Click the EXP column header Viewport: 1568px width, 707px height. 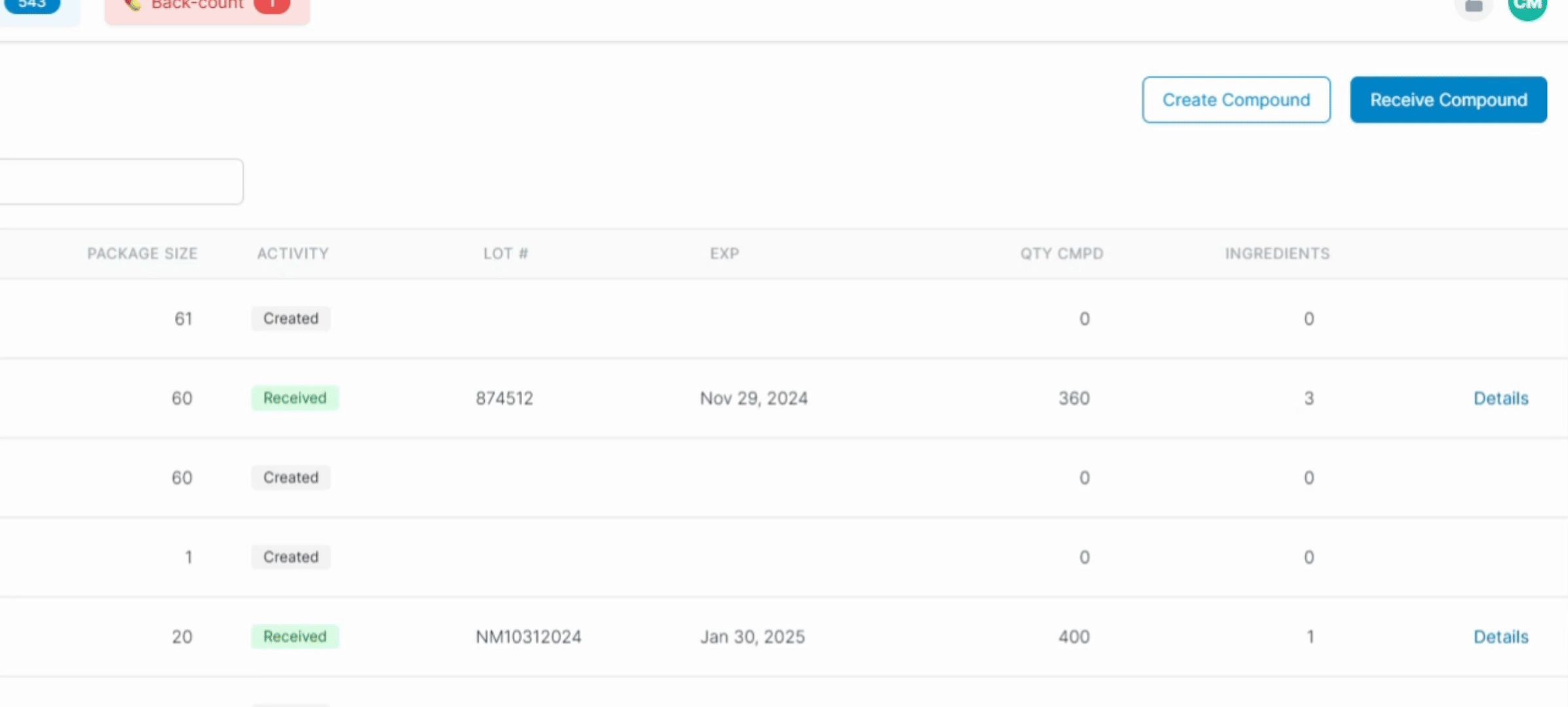point(724,253)
